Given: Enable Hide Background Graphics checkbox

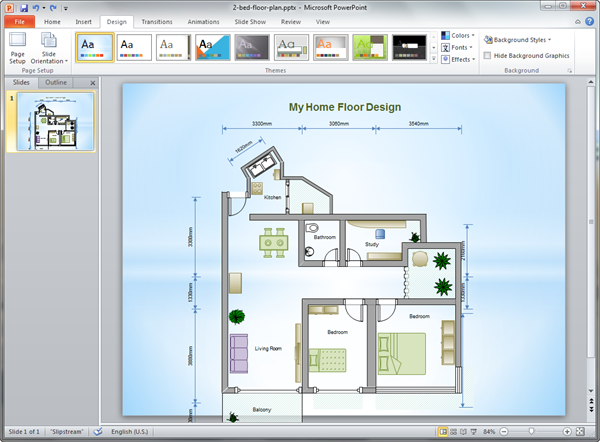Looking at the screenshot, I should [x=487, y=56].
